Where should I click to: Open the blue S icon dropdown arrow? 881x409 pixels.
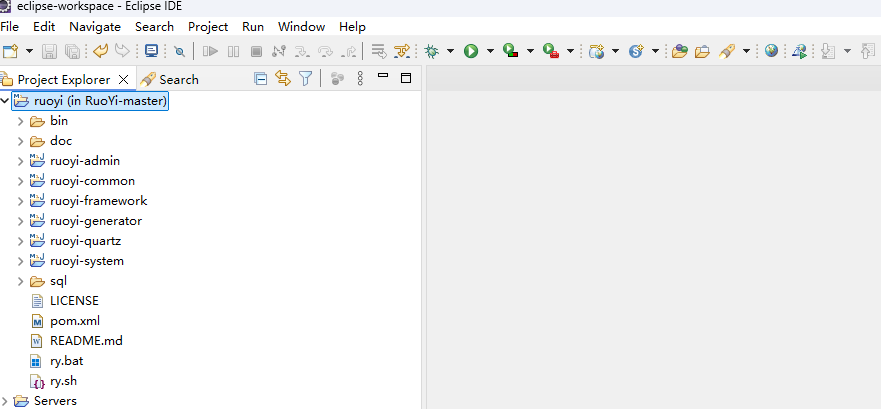coord(655,52)
